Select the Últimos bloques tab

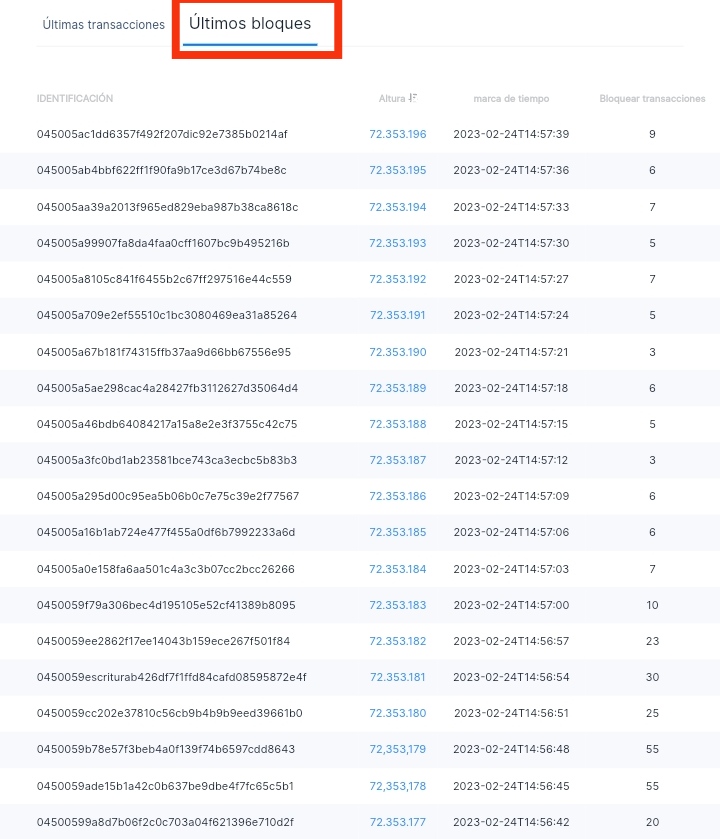pos(250,24)
